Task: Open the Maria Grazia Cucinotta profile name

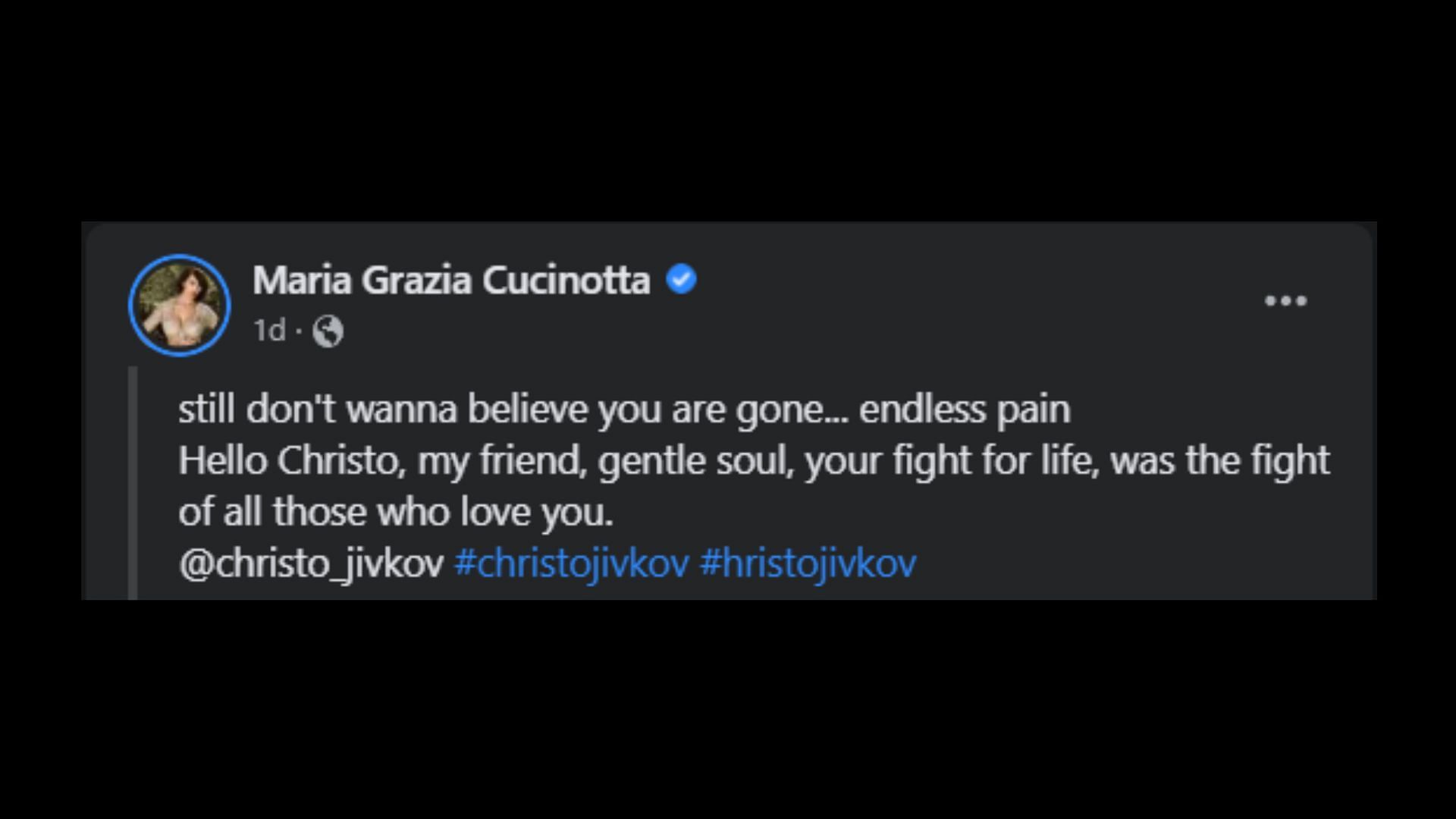Action: (x=451, y=280)
